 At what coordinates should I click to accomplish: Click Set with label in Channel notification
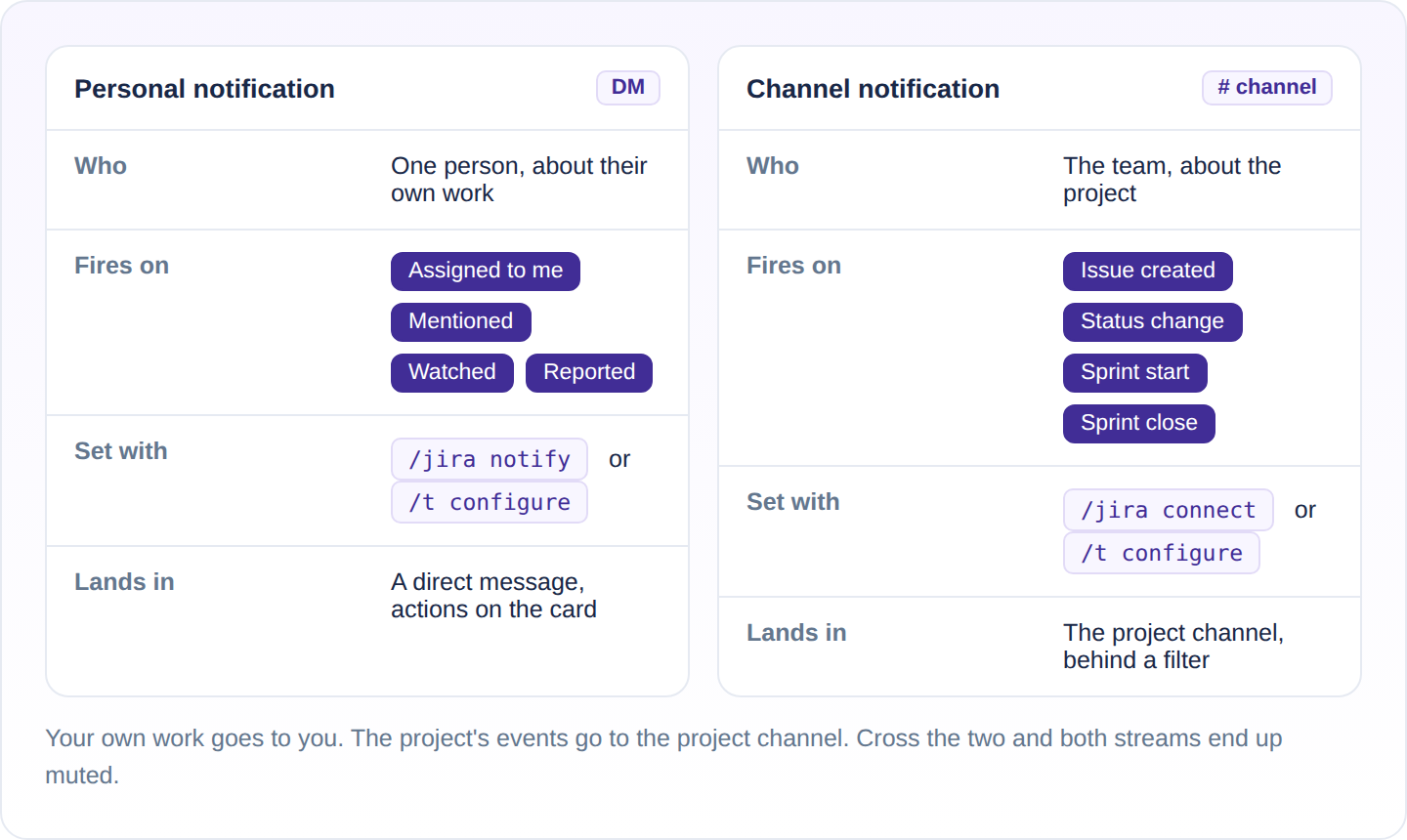pyautogui.click(x=793, y=502)
